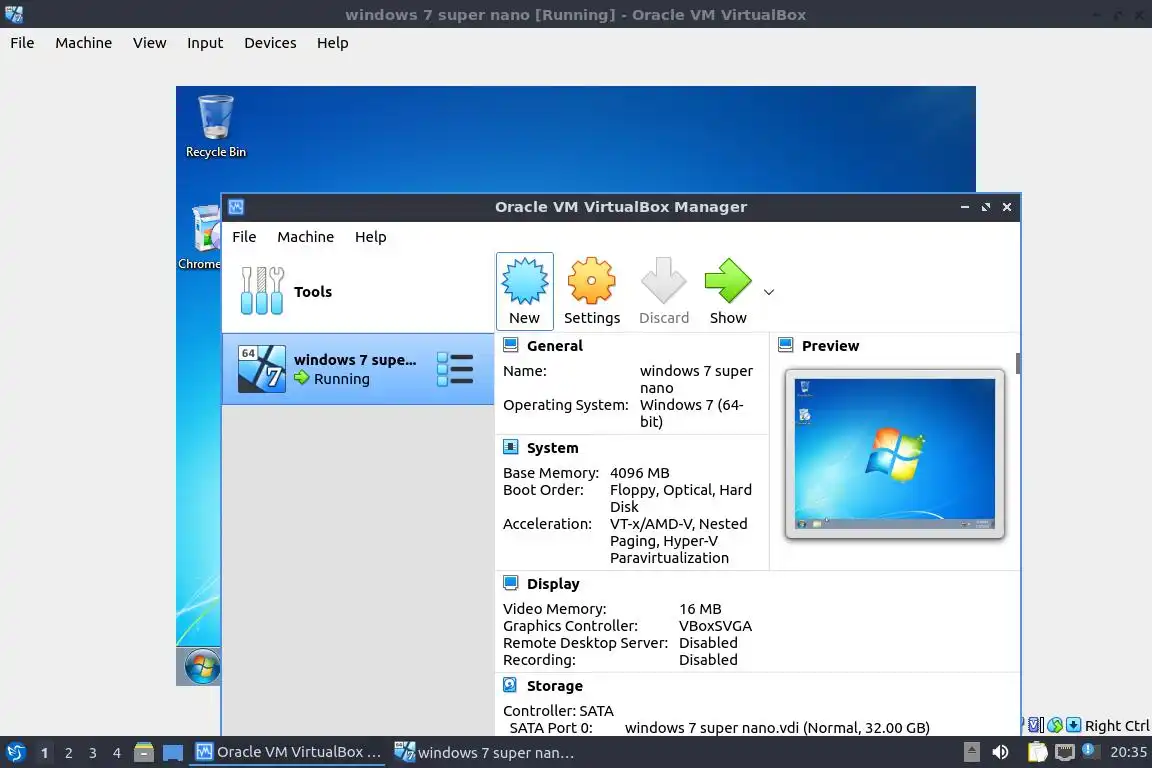Select the Chrome shortcut on the guest desktop

(199, 238)
